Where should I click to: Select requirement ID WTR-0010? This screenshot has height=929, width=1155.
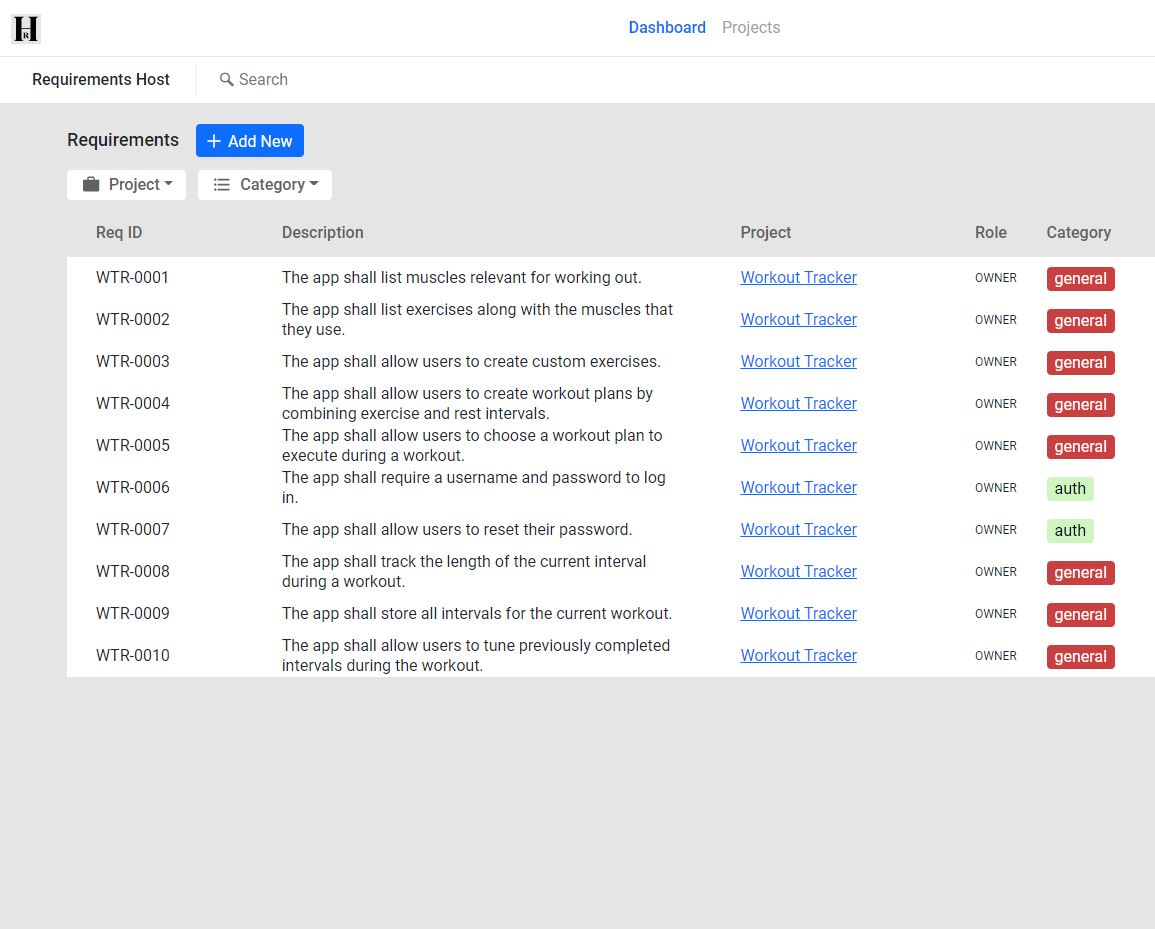(133, 655)
